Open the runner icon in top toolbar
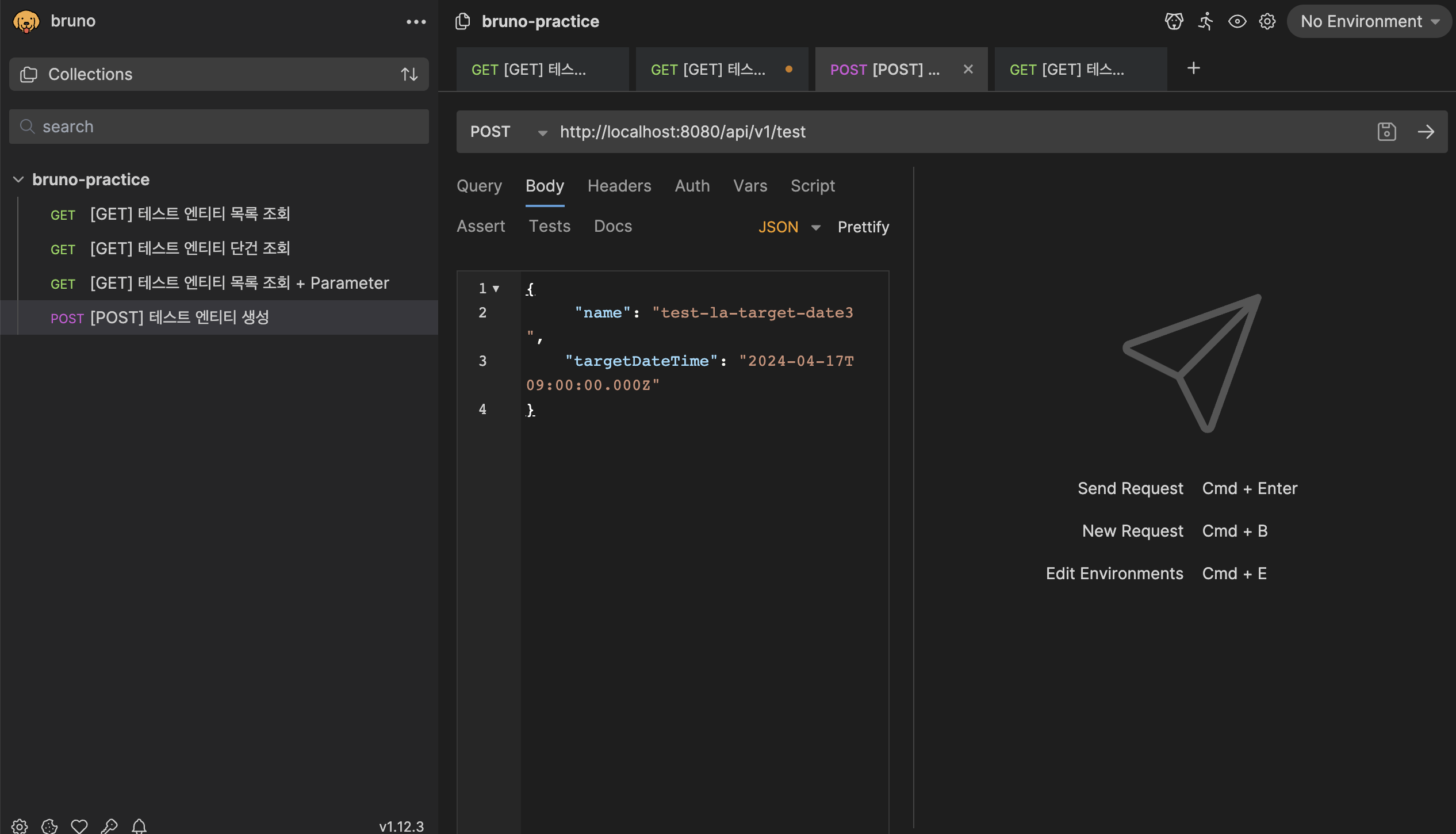Viewport: 1456px width, 834px height. click(1205, 21)
